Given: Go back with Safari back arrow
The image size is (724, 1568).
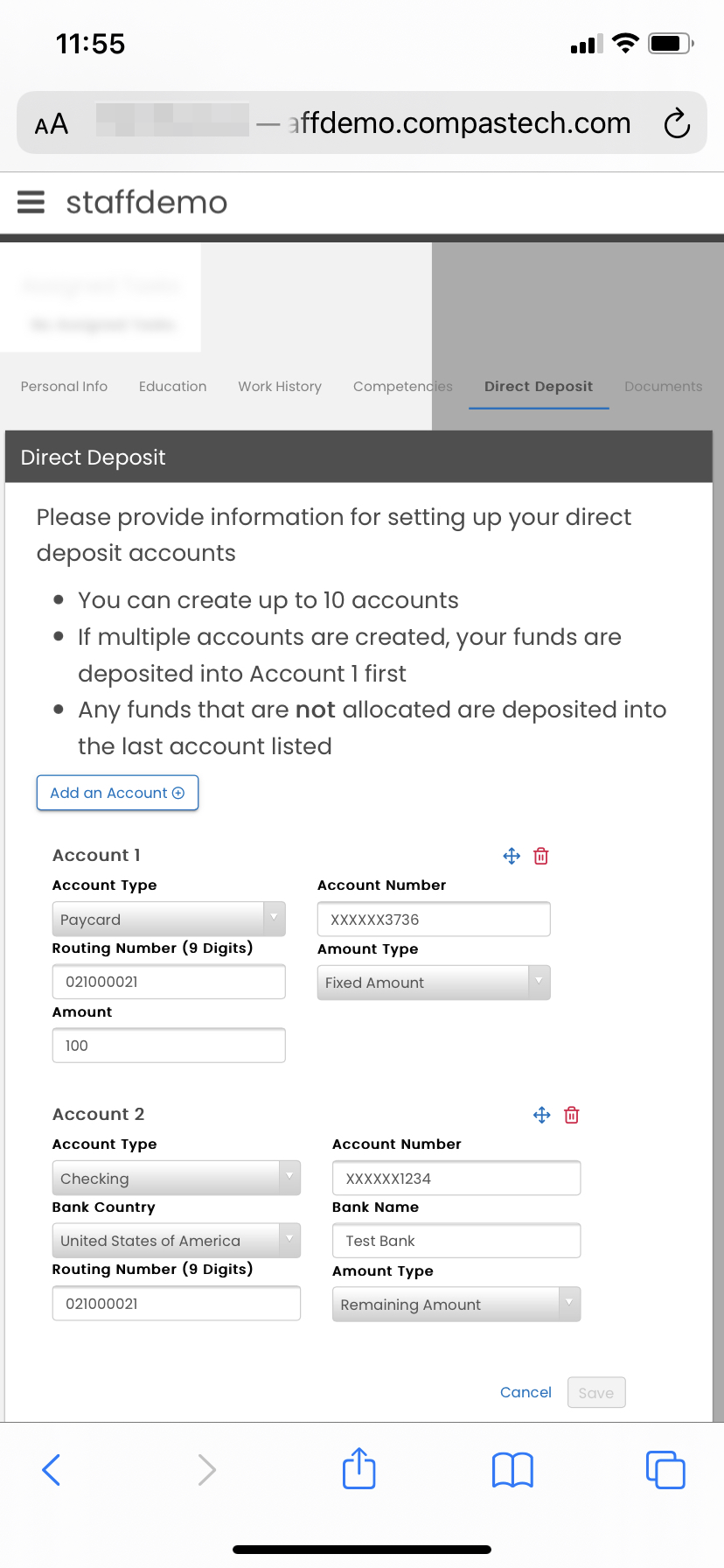Looking at the screenshot, I should pyautogui.click(x=52, y=1469).
